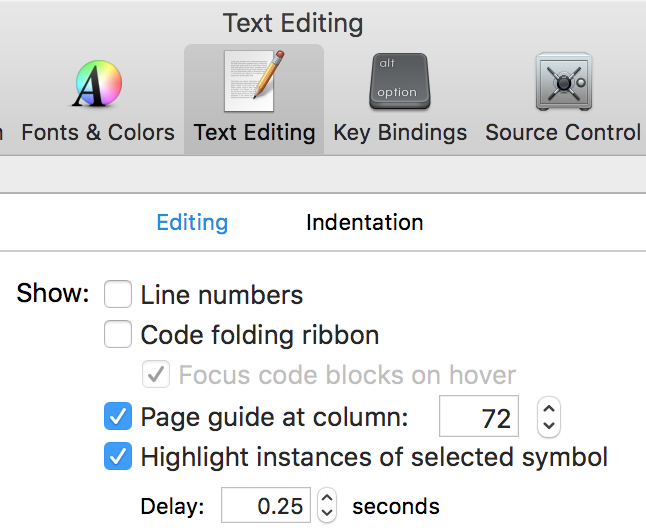646x532 pixels.
Task: Click the Text Editing pencil icon
Action: click(x=254, y=81)
